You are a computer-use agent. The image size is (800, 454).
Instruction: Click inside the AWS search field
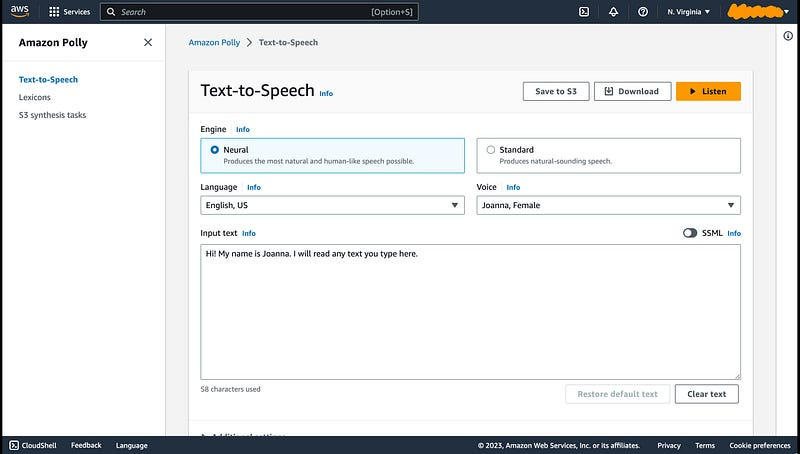pyautogui.click(x=259, y=12)
